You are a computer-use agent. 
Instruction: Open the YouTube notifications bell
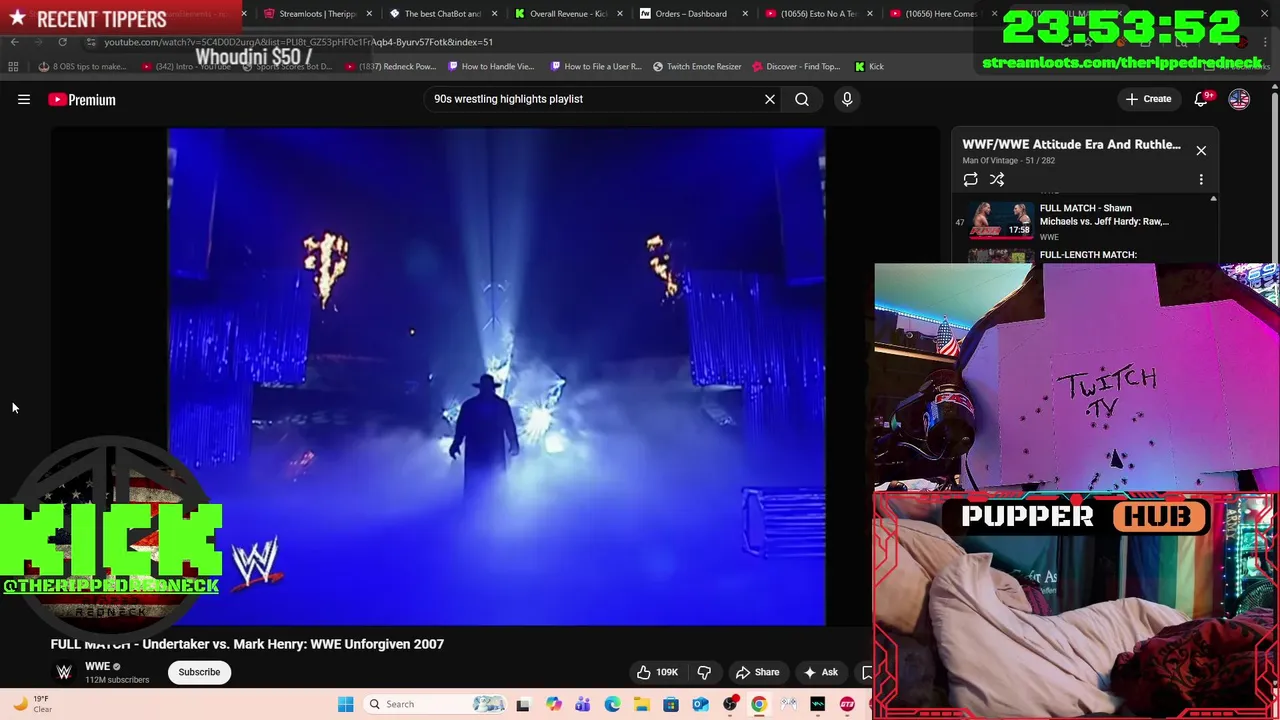click(x=1201, y=99)
